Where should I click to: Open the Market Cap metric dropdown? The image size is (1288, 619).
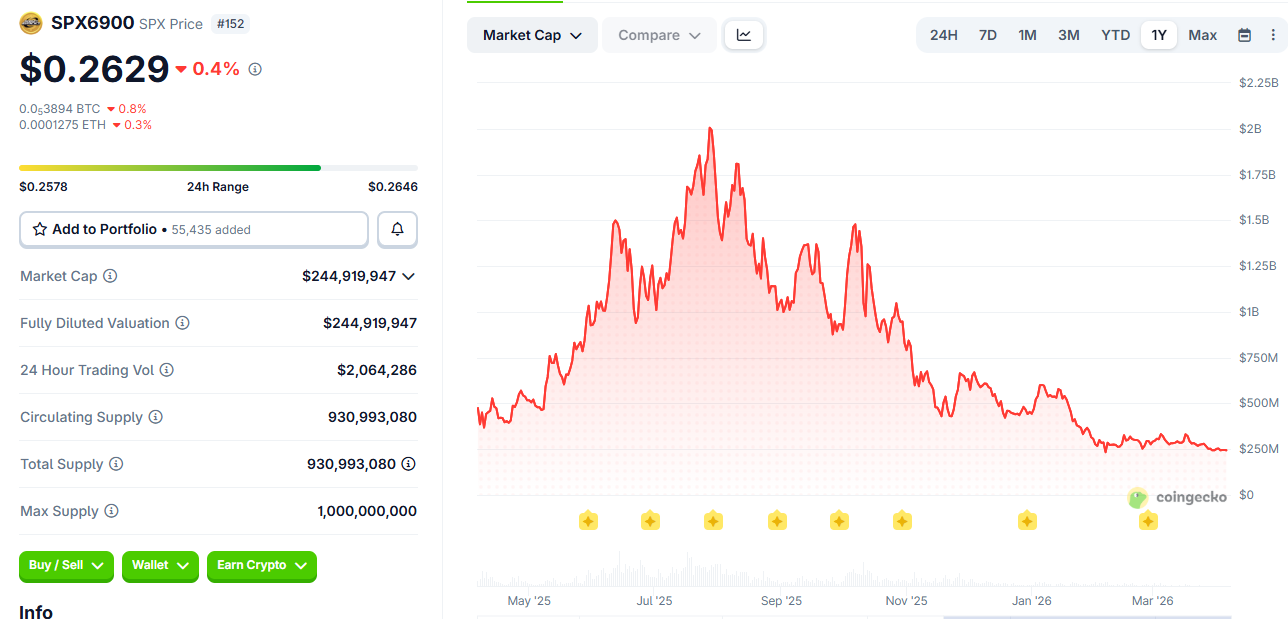532,34
